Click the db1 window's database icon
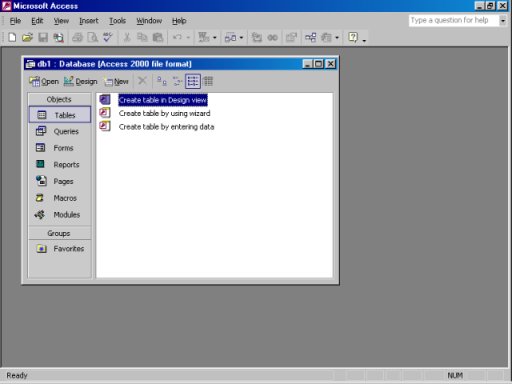Screen dimensions: 512x384 30,64
